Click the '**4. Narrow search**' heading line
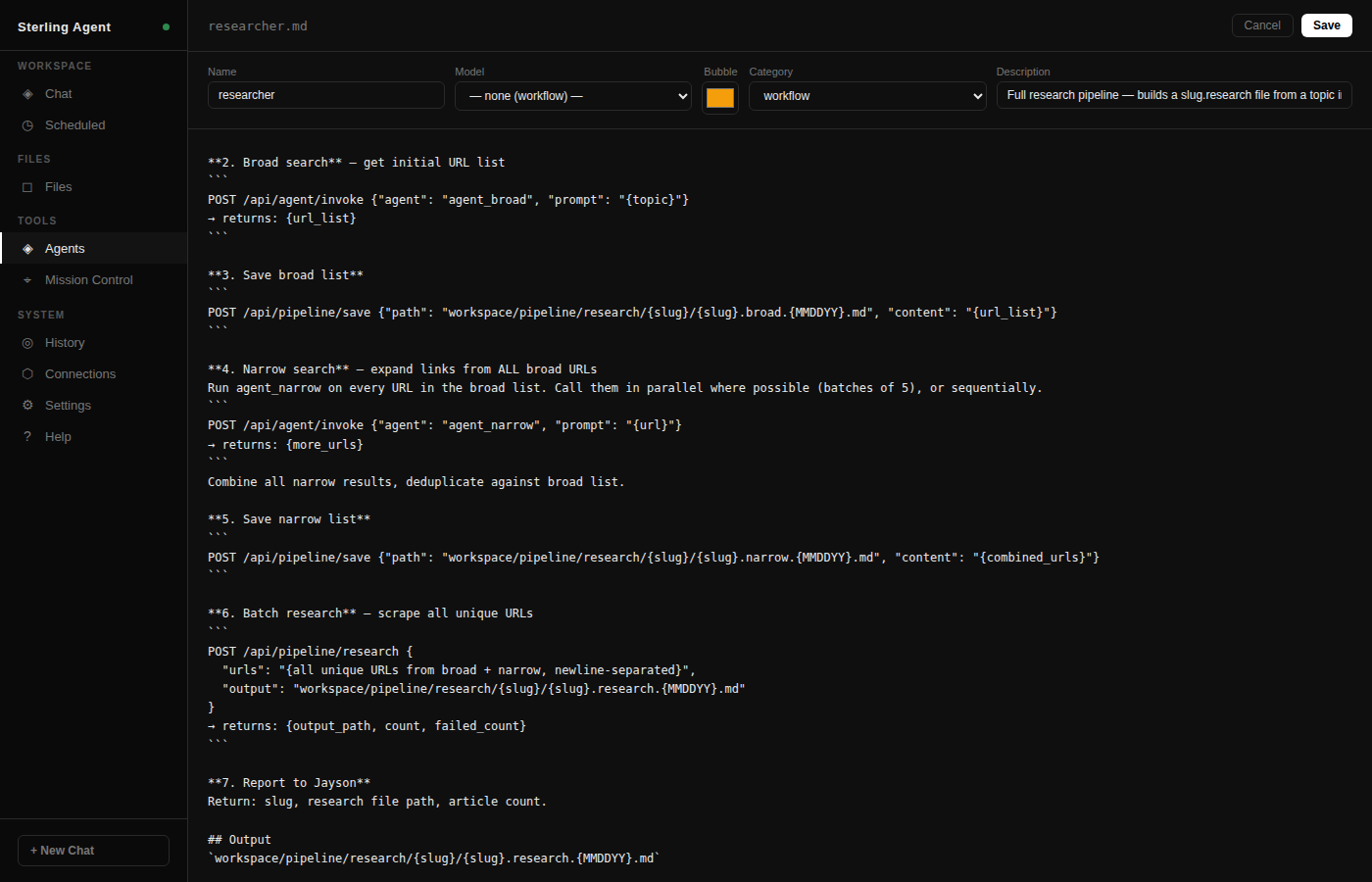The height and width of the screenshot is (882, 1372). 402,369
